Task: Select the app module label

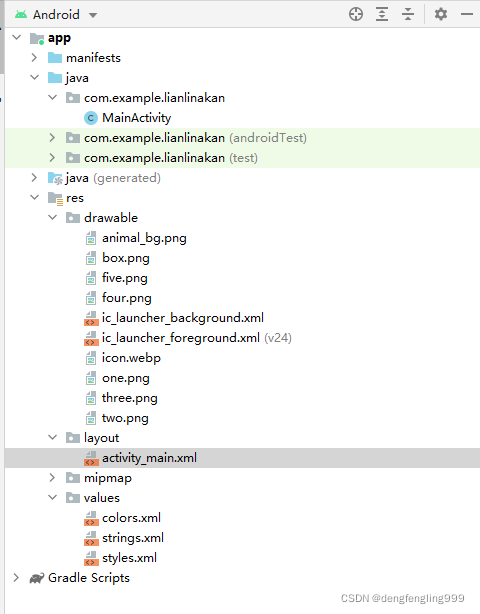Action: [60, 38]
